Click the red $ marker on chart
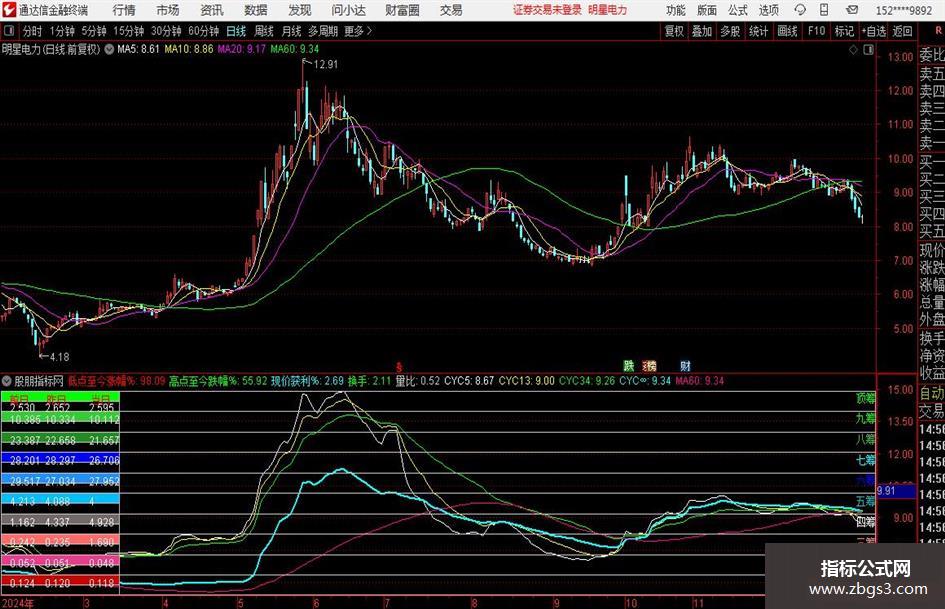This screenshot has height=609, width=945. (x=398, y=367)
